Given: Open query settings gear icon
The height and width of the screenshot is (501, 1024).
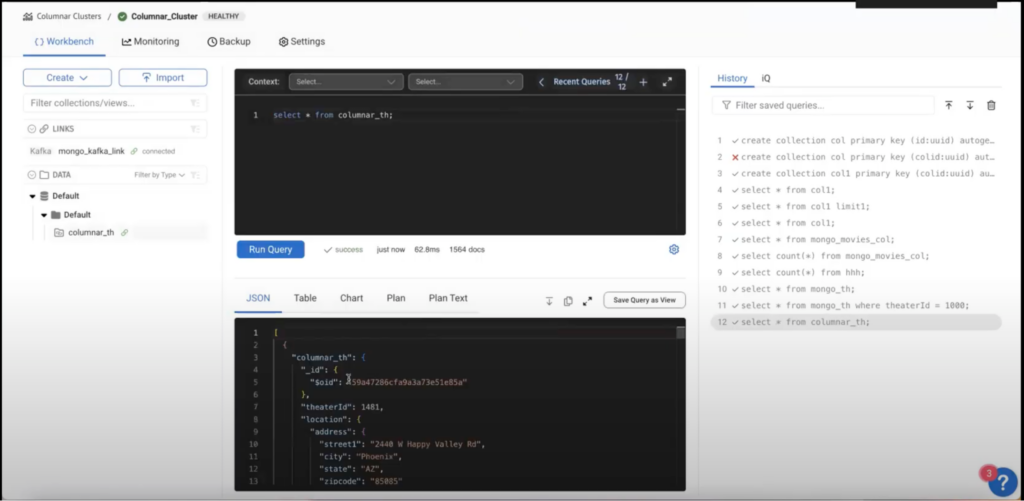Looking at the screenshot, I should pos(674,250).
